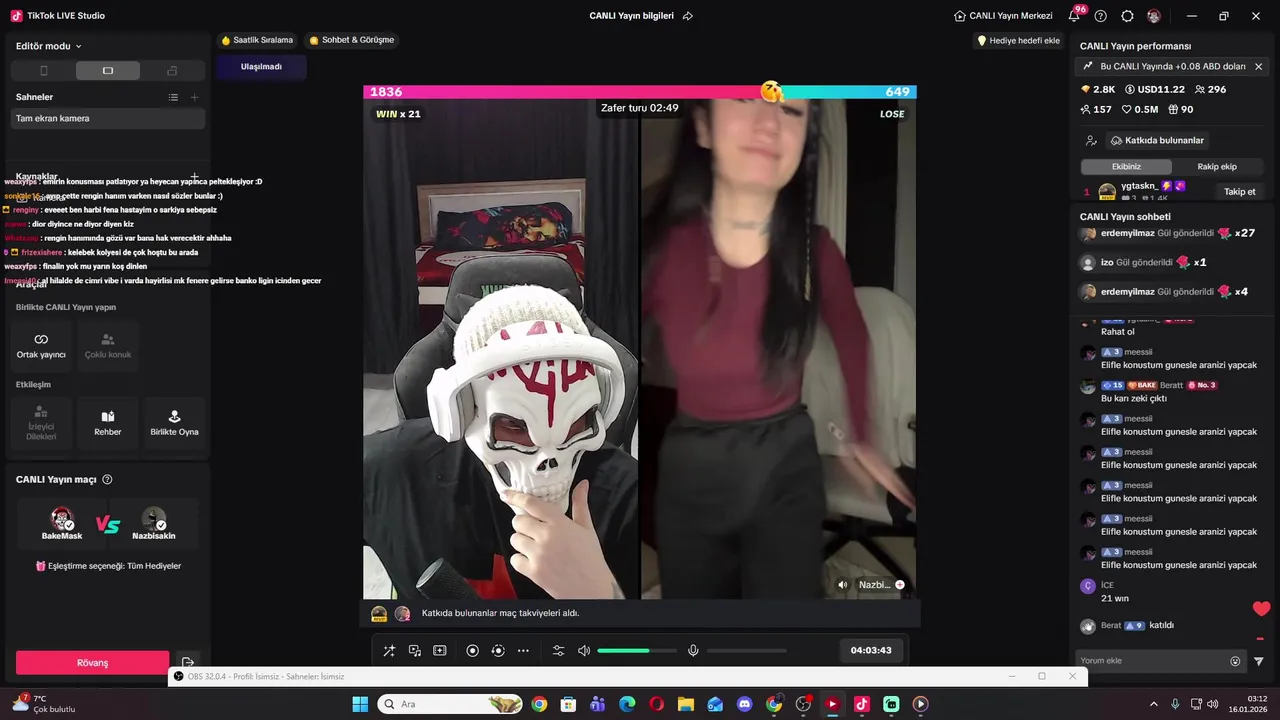1280x720 pixels.
Task: Open İzleyici Dilekleri tile
Action: (41, 424)
